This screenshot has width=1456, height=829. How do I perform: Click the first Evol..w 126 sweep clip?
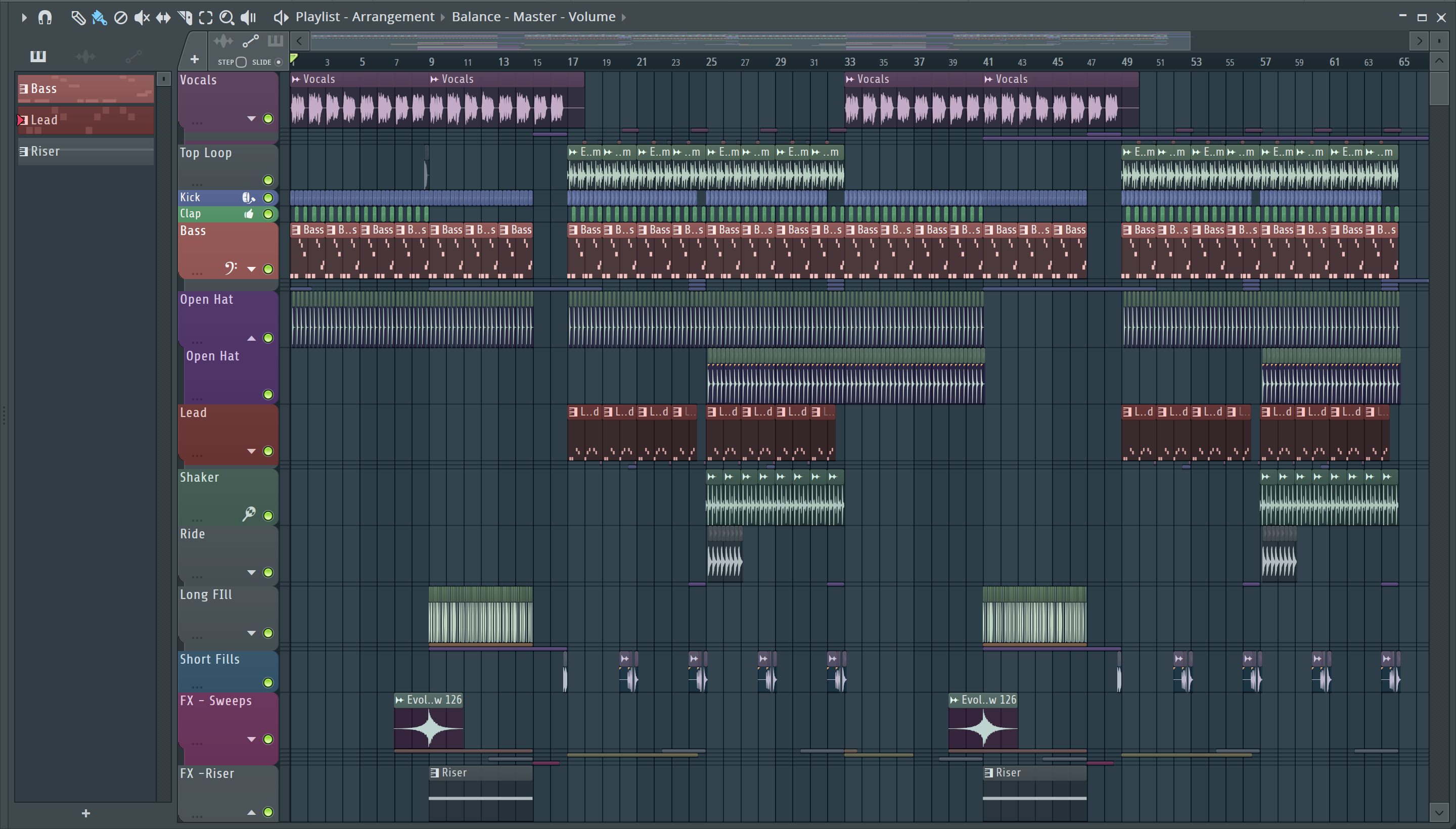429,721
